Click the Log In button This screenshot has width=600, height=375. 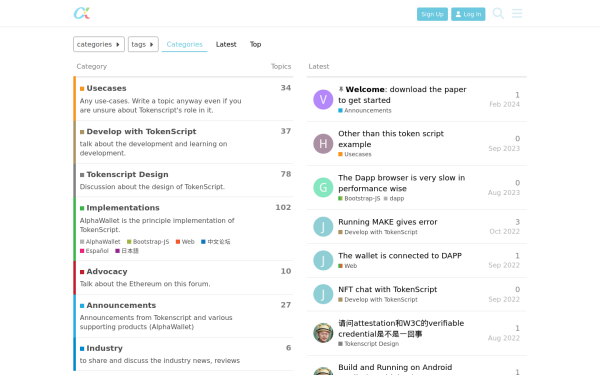click(468, 14)
